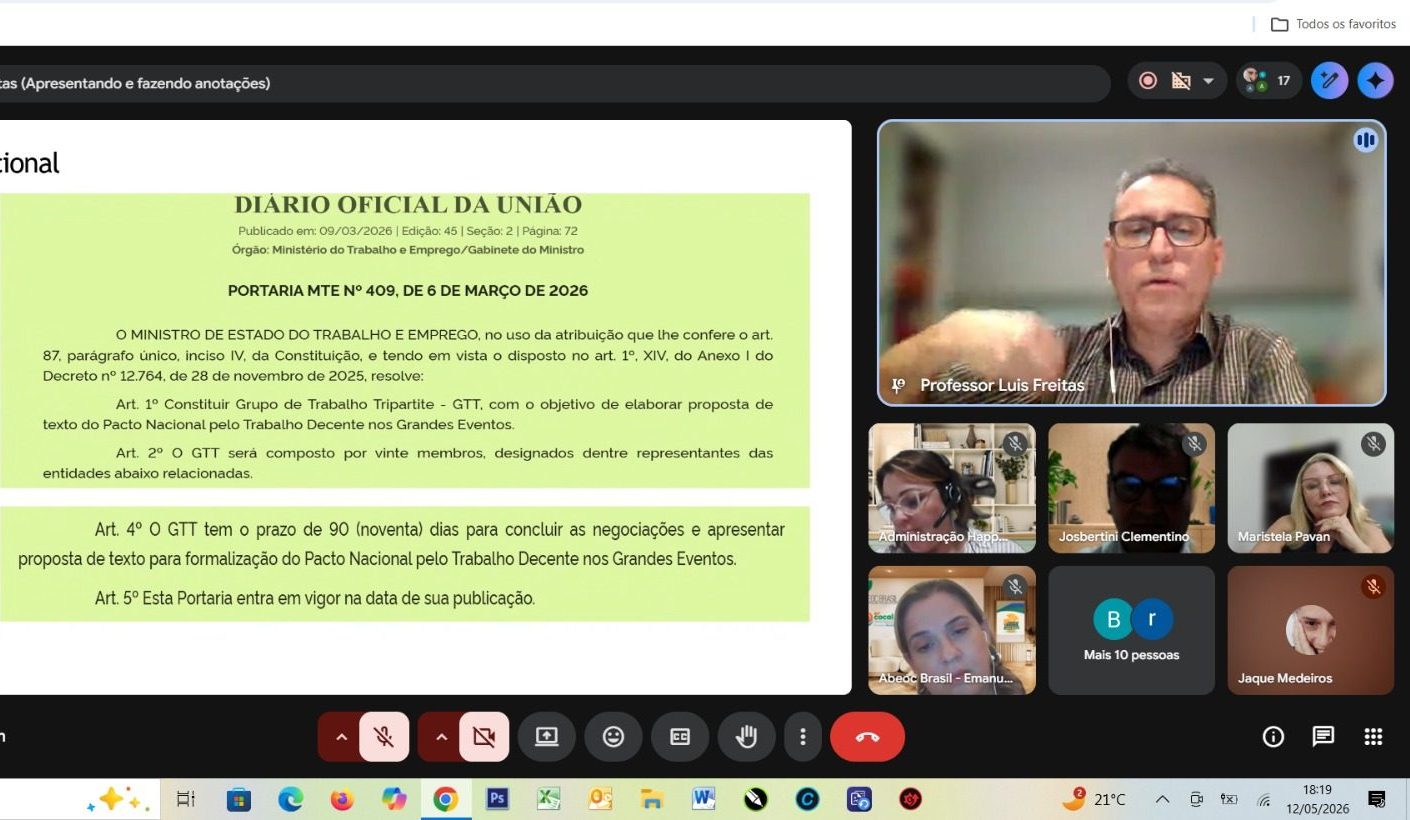Toggle closed captions on
The height and width of the screenshot is (820, 1410).
680,737
